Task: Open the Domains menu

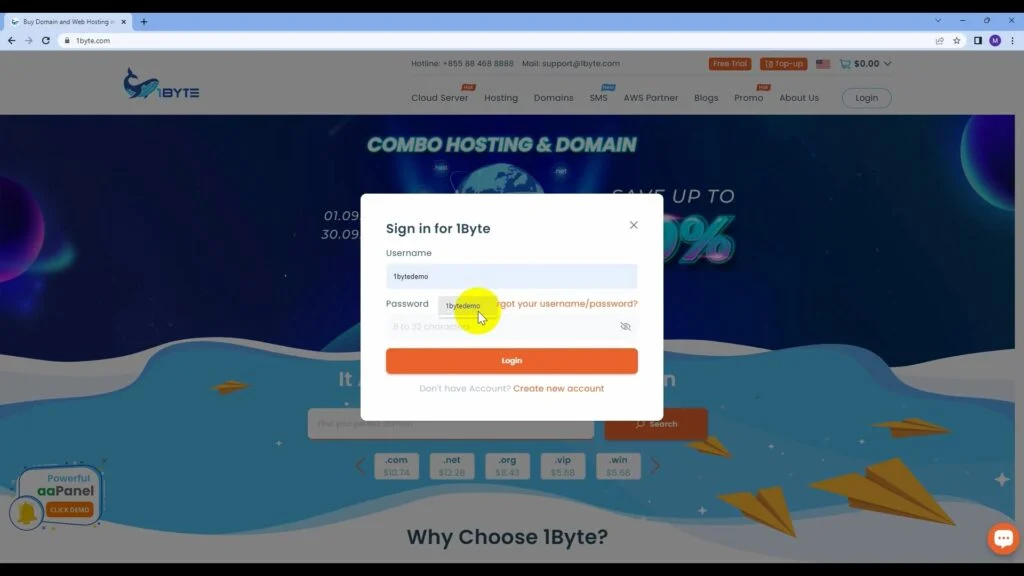Action: (553, 98)
